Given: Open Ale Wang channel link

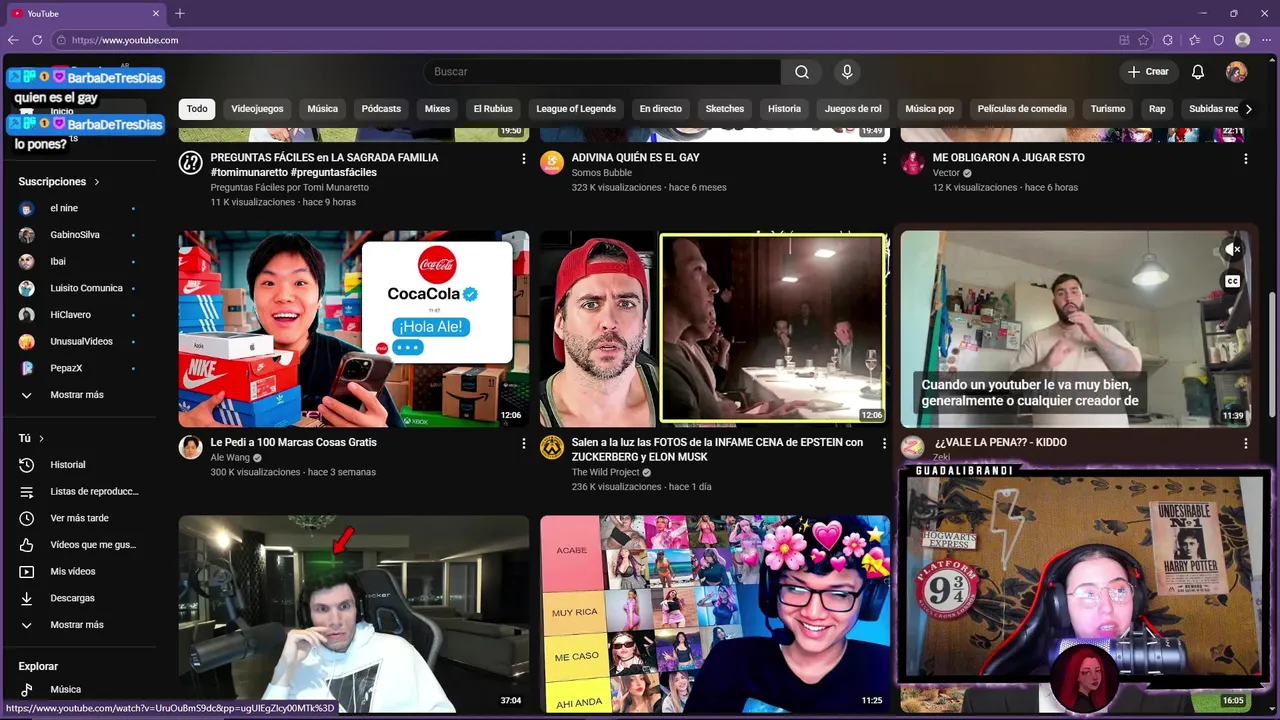Looking at the screenshot, I should (230, 458).
